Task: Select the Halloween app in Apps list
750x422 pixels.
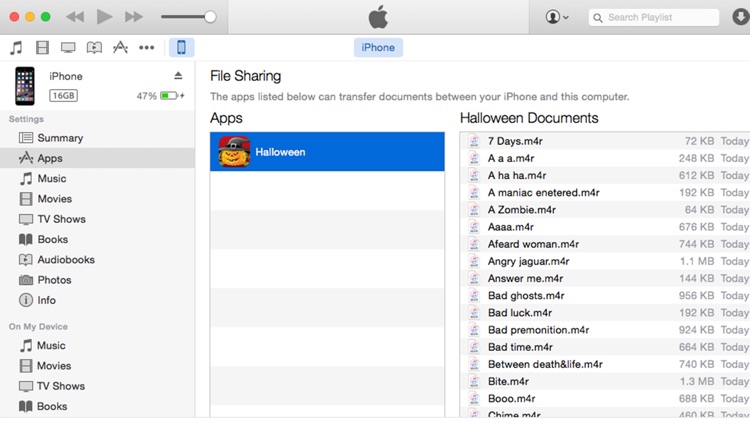Action: coord(327,152)
